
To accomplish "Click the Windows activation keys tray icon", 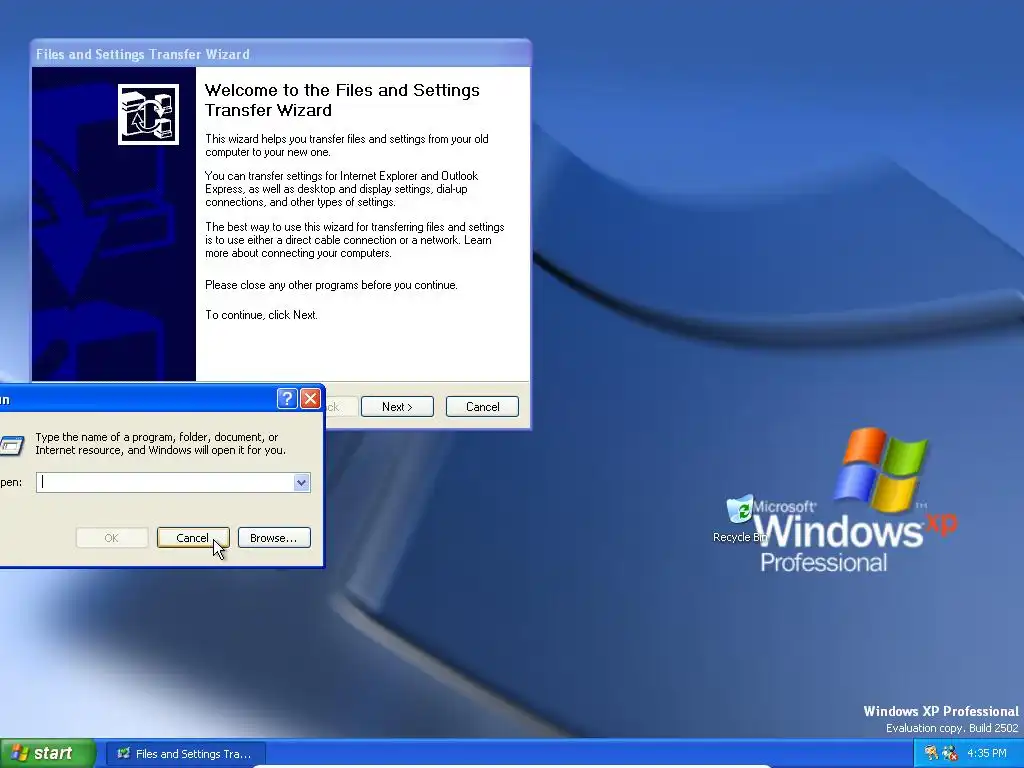I will pos(932,753).
